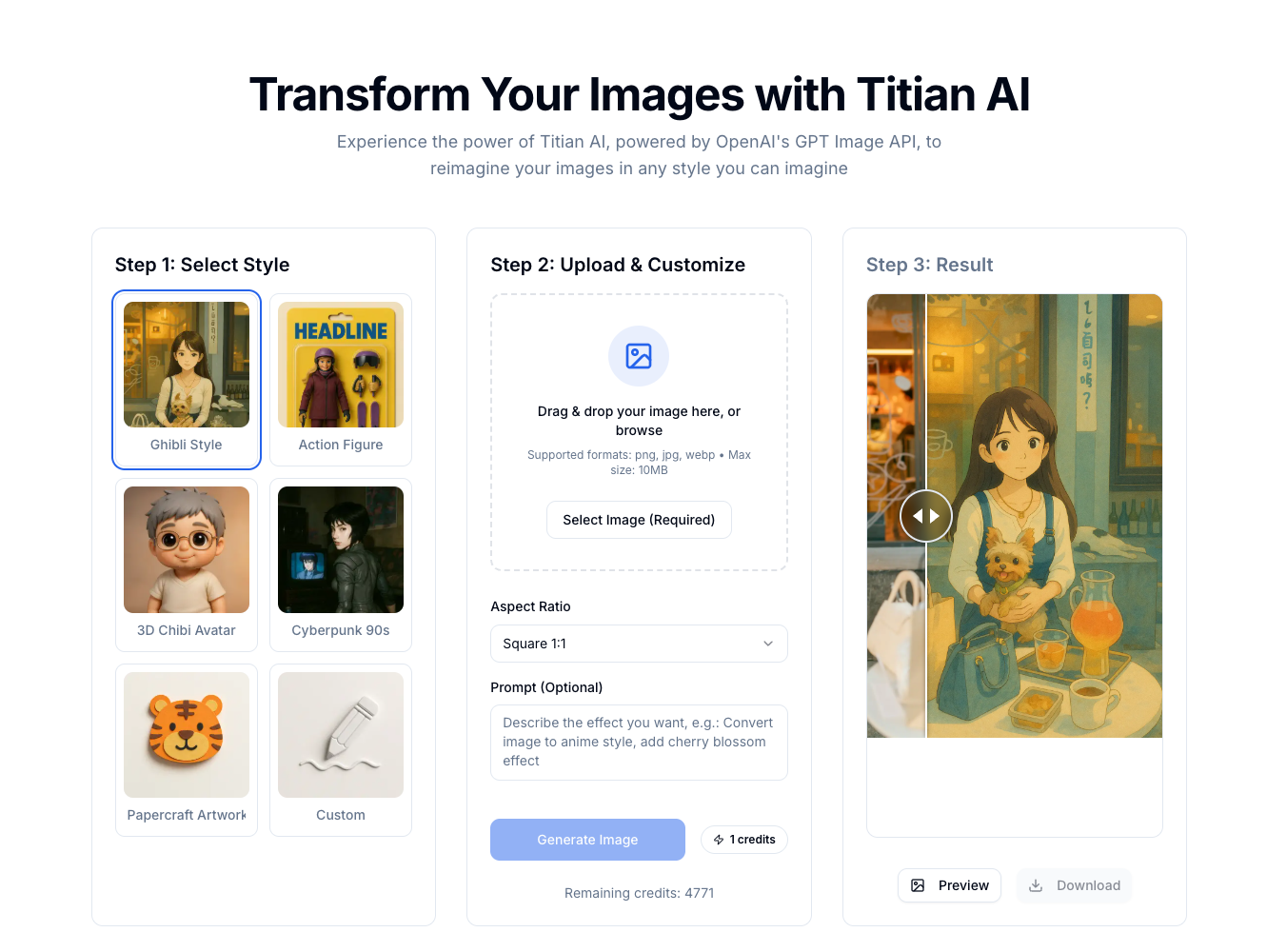Click the image upload icon
This screenshot has width=1267, height=952.
point(639,356)
